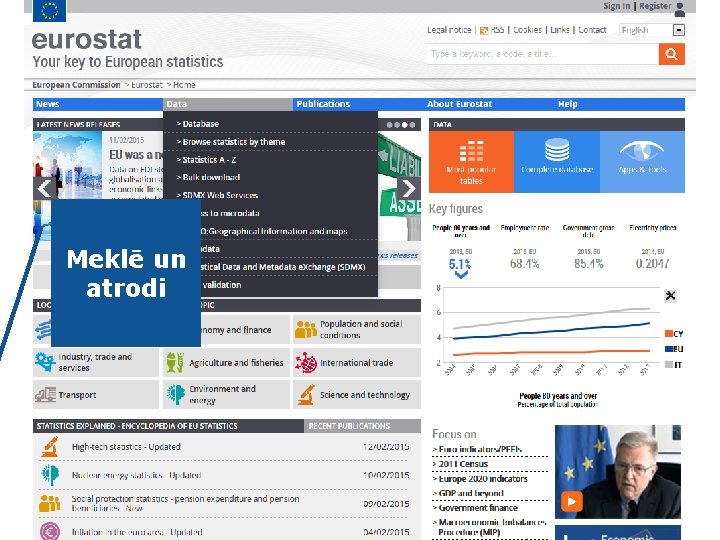Go to previous news slide arrow
Image resolution: width=720 pixels, height=540 pixels.
[x=45, y=188]
